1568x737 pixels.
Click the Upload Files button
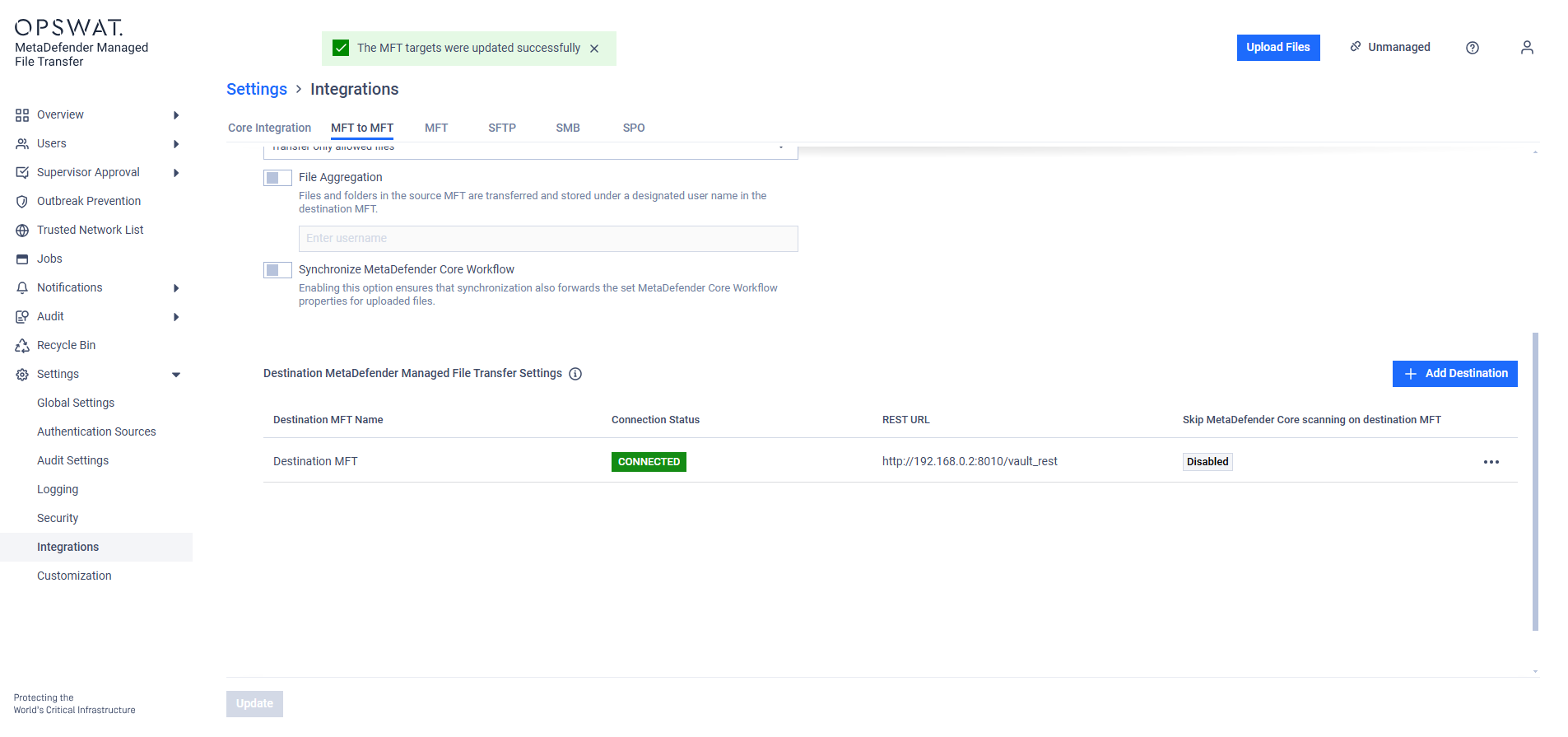click(x=1278, y=48)
